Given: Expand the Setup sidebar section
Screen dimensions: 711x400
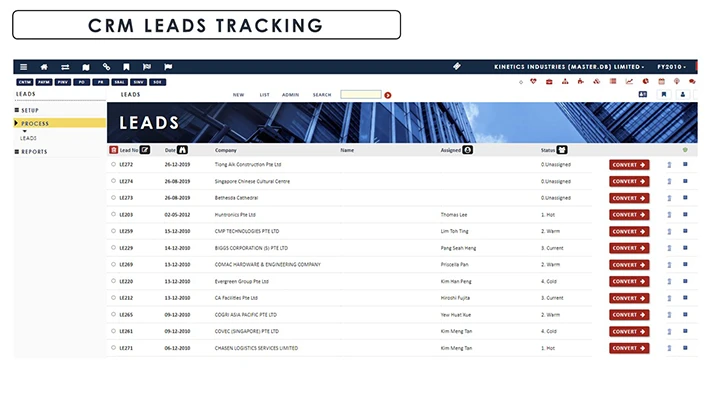Looking at the screenshot, I should pos(27,110).
